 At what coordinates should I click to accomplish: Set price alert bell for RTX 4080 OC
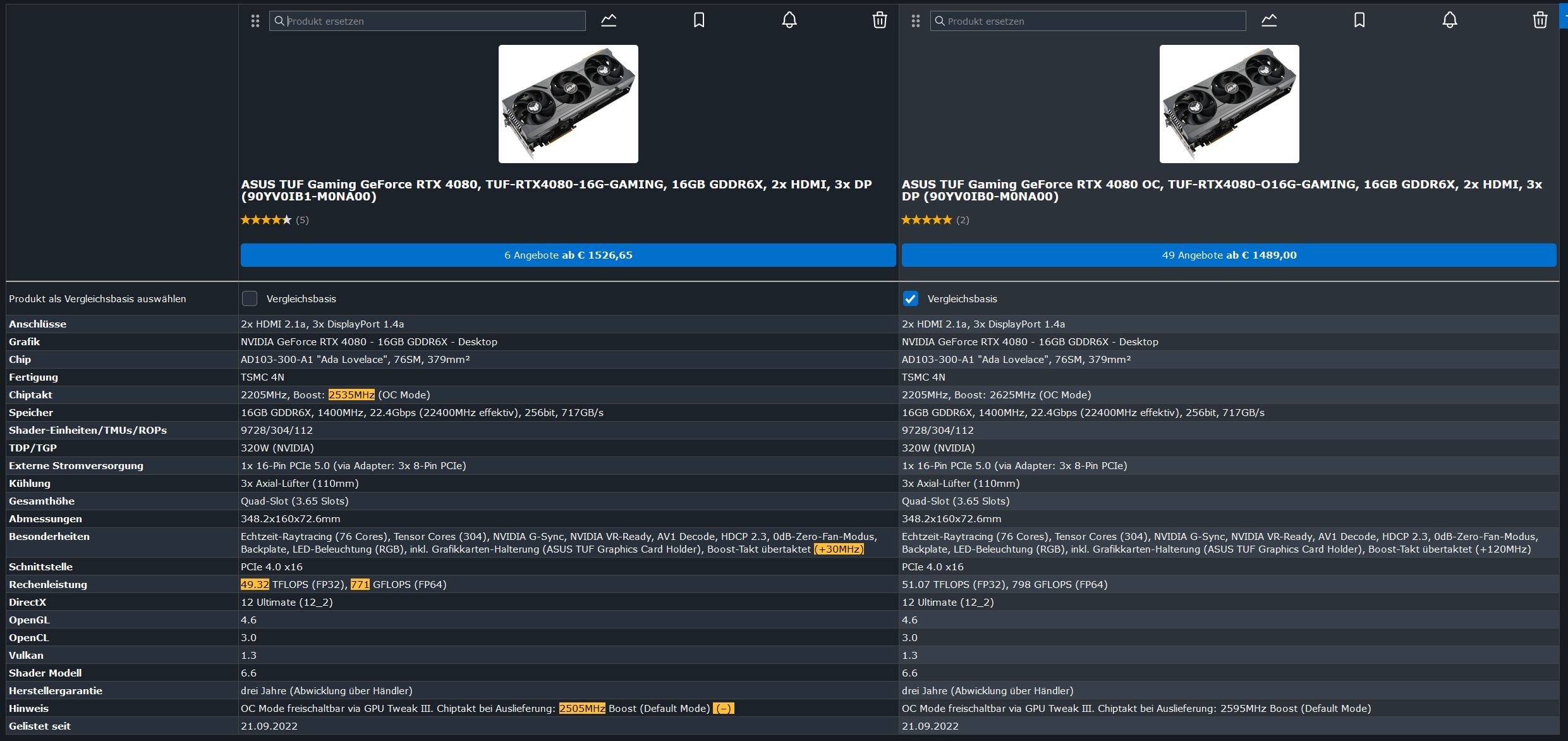point(1450,20)
